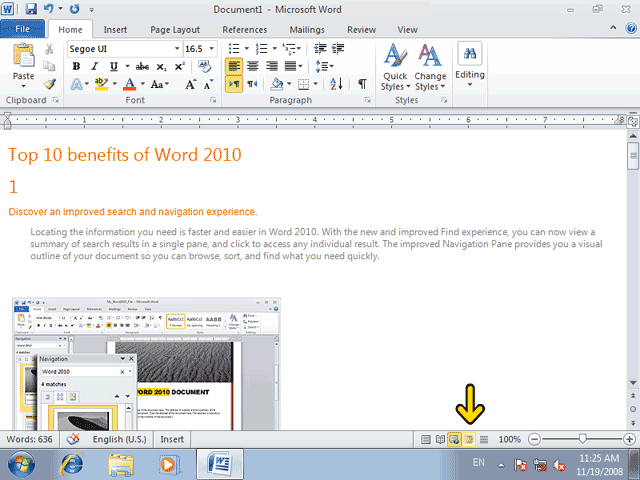640x480 pixels.
Task: Click the Font Color A icon
Action: point(129,84)
